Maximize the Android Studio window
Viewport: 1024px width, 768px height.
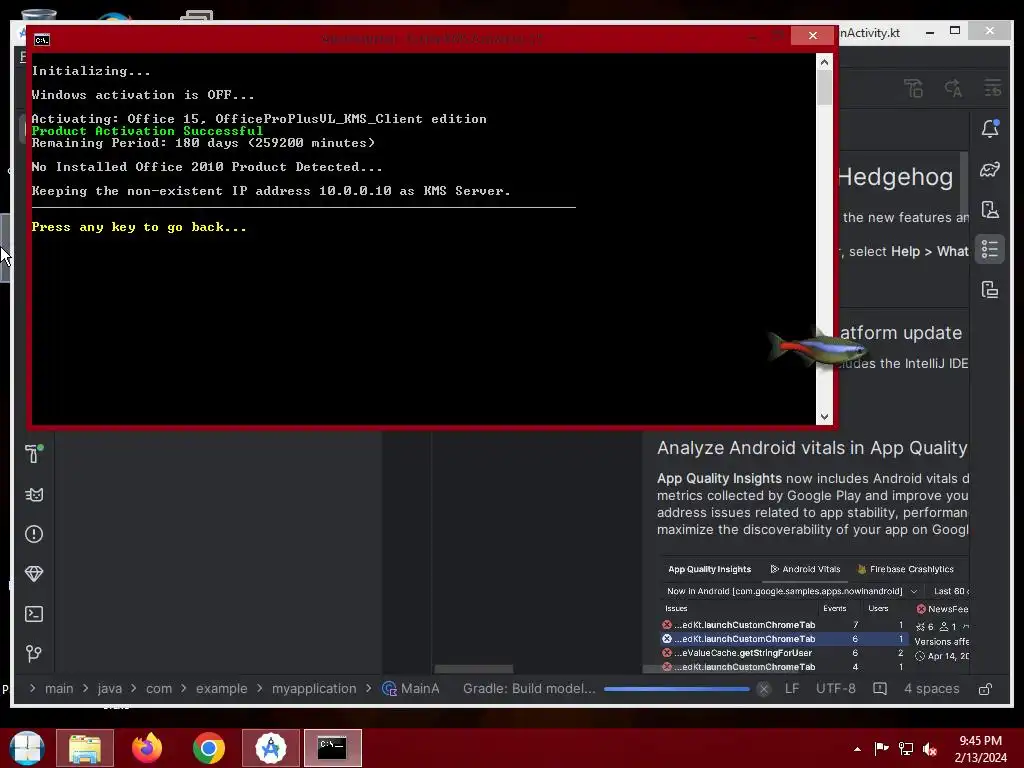click(955, 31)
